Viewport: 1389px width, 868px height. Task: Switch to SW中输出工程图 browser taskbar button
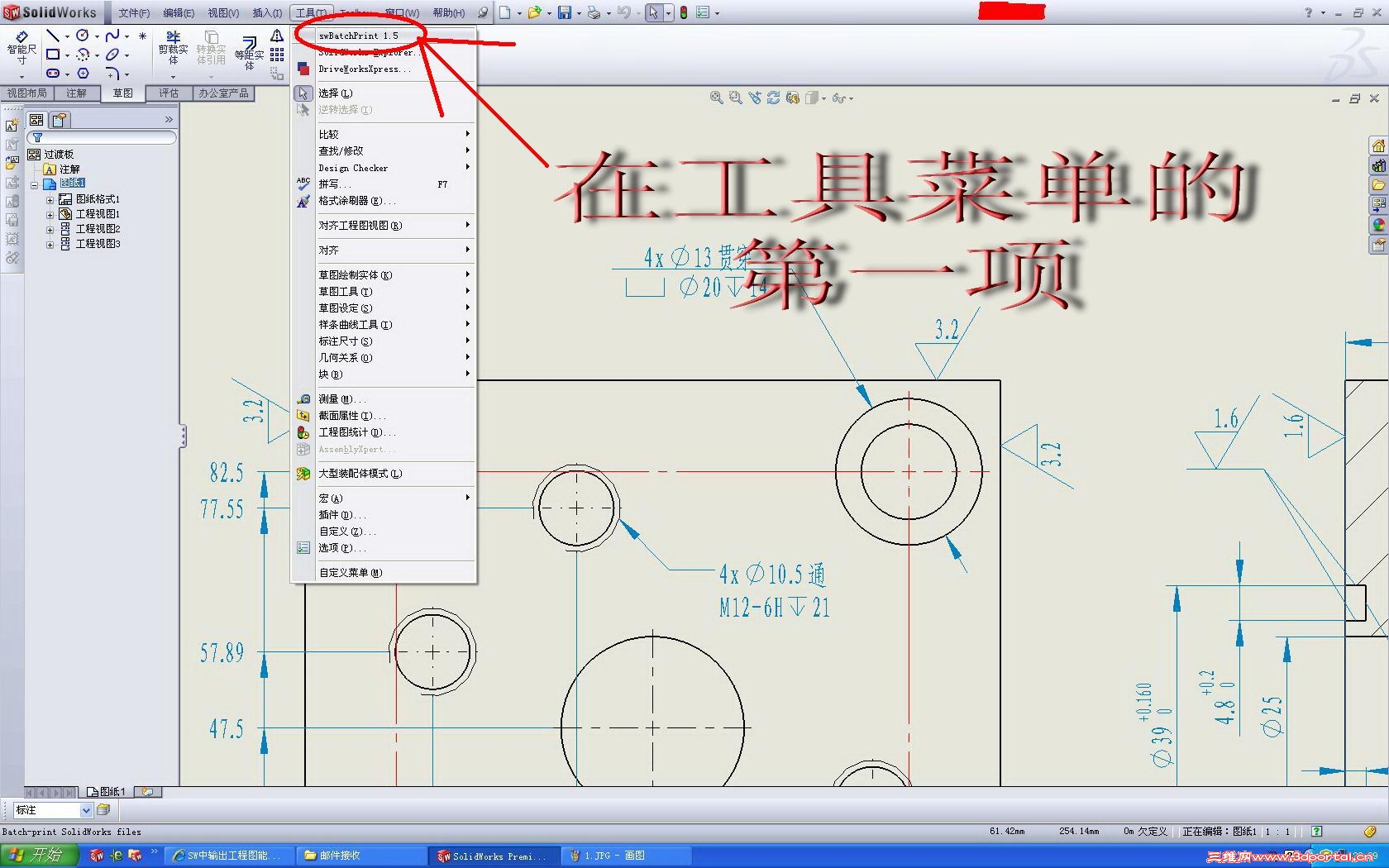pyautogui.click(x=229, y=856)
